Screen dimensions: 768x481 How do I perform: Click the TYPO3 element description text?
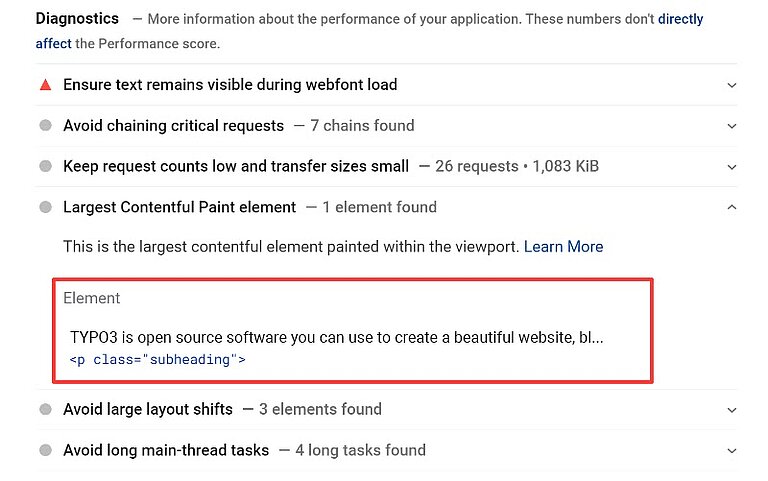[x=336, y=338]
